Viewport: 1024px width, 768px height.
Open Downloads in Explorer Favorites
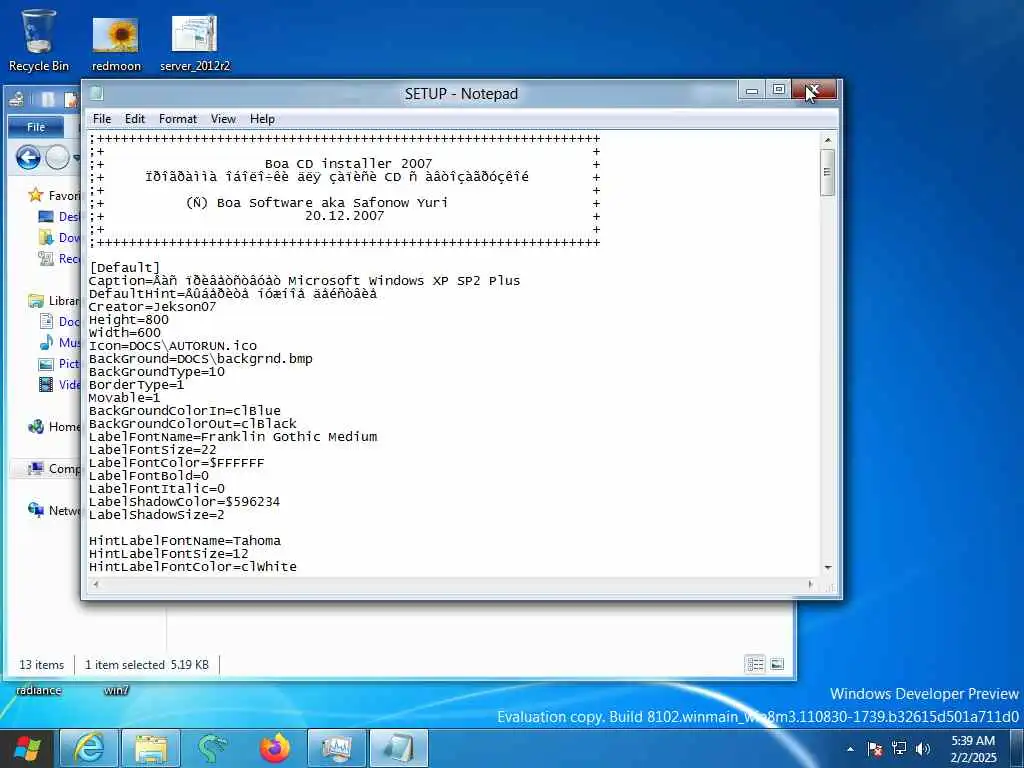tap(59, 237)
